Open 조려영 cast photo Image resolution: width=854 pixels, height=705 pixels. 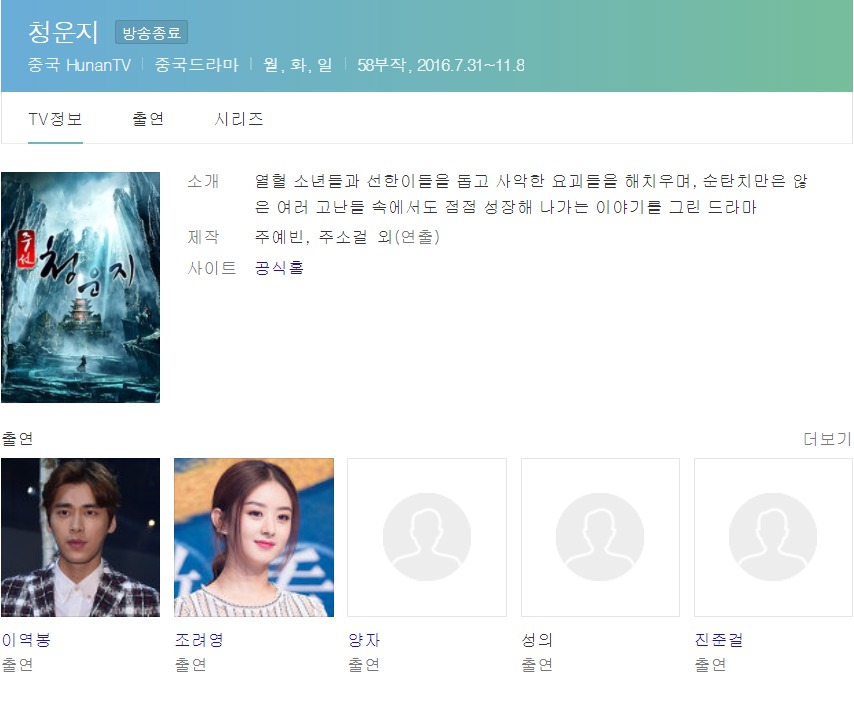point(254,537)
